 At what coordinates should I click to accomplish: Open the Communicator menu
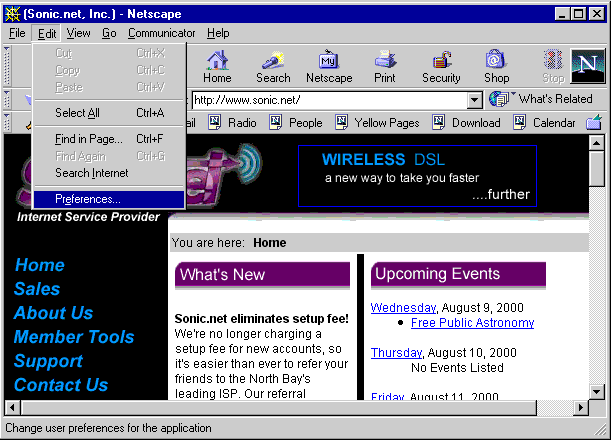161,34
